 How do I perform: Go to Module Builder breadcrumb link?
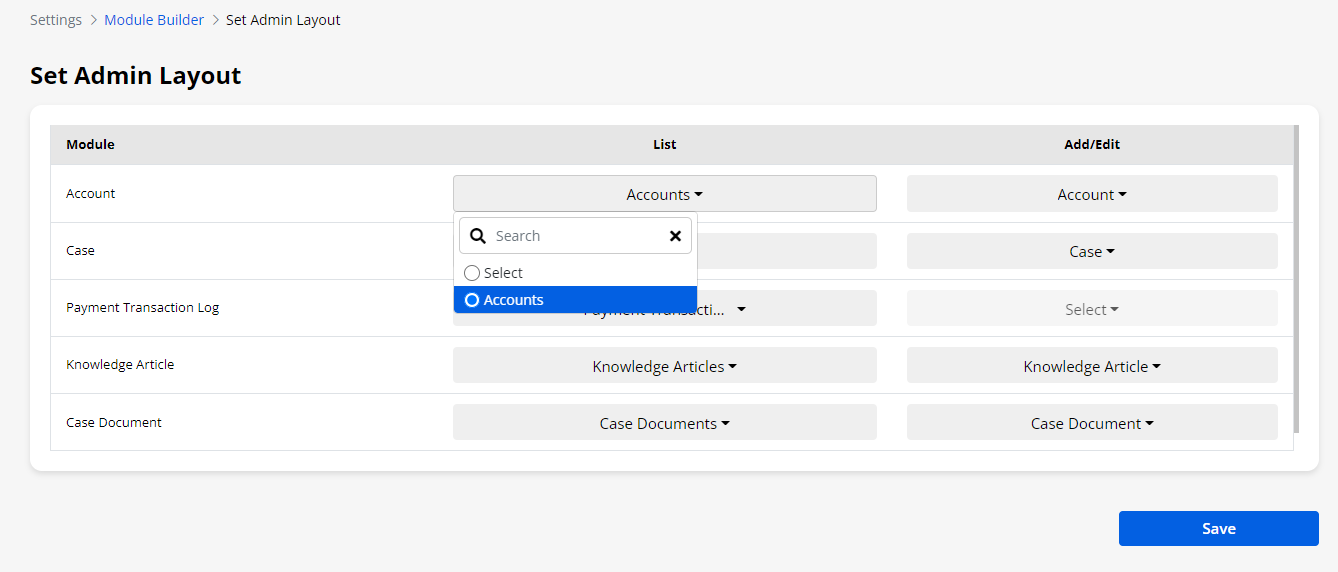[154, 20]
